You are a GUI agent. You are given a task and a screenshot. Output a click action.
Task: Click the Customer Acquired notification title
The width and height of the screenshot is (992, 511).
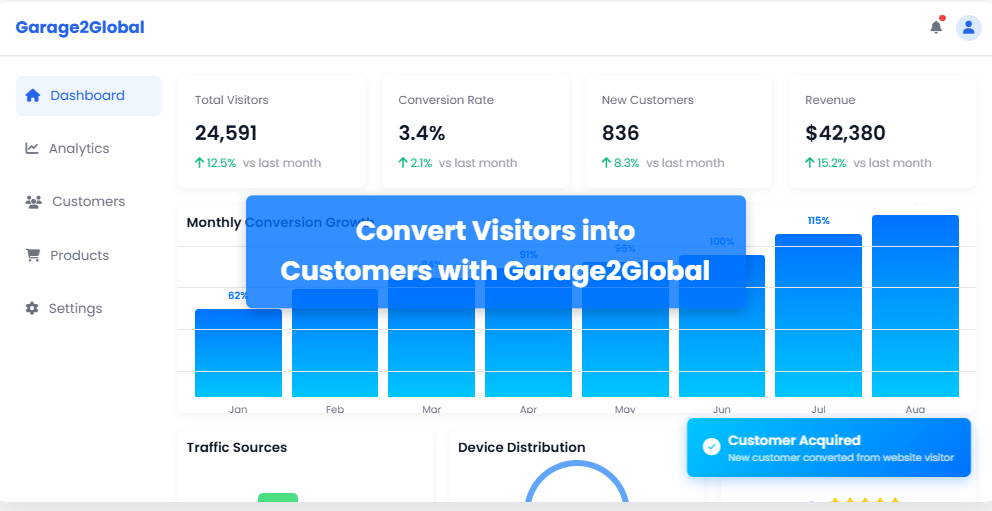click(794, 440)
